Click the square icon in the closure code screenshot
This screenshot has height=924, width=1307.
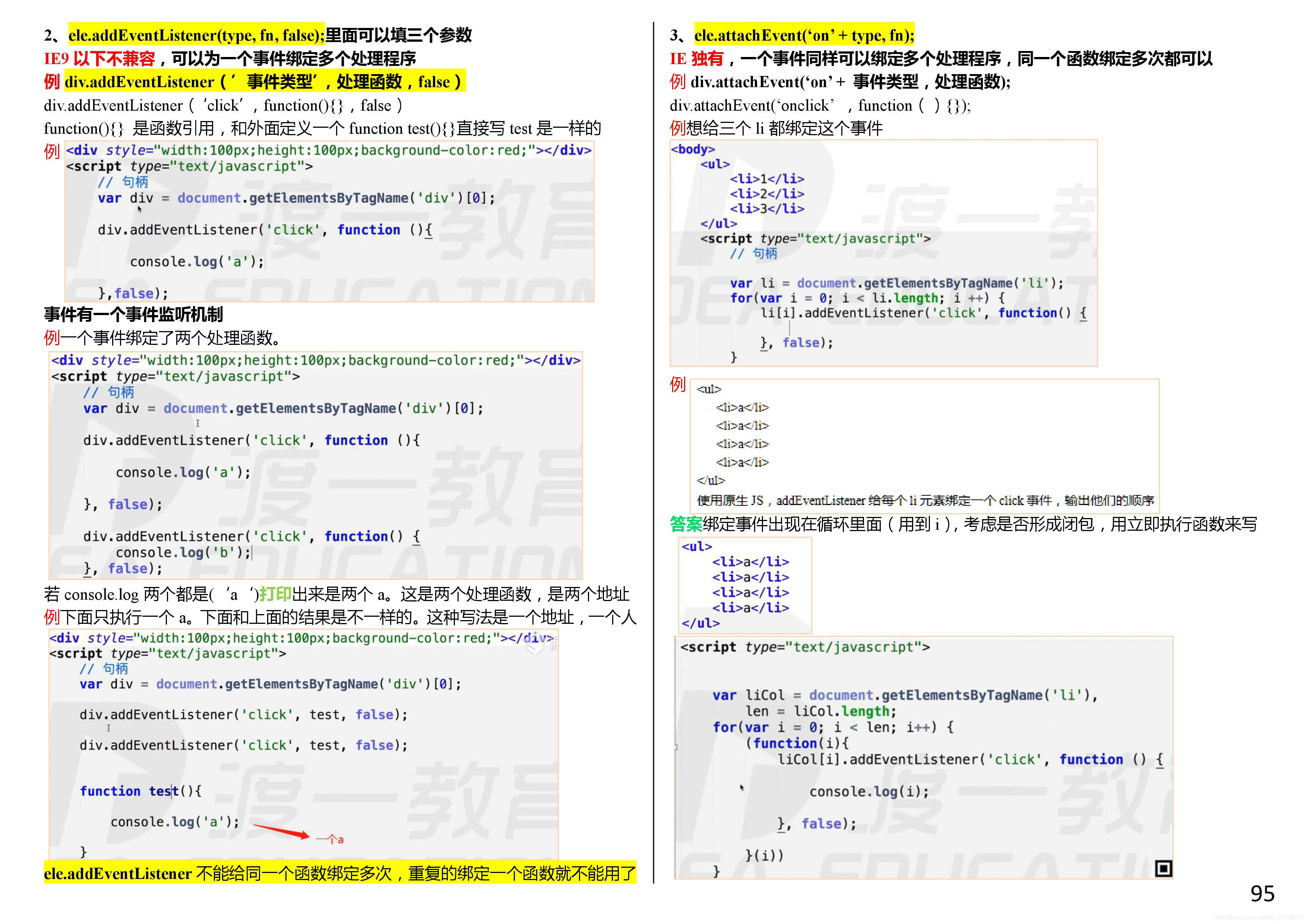coord(1164,868)
